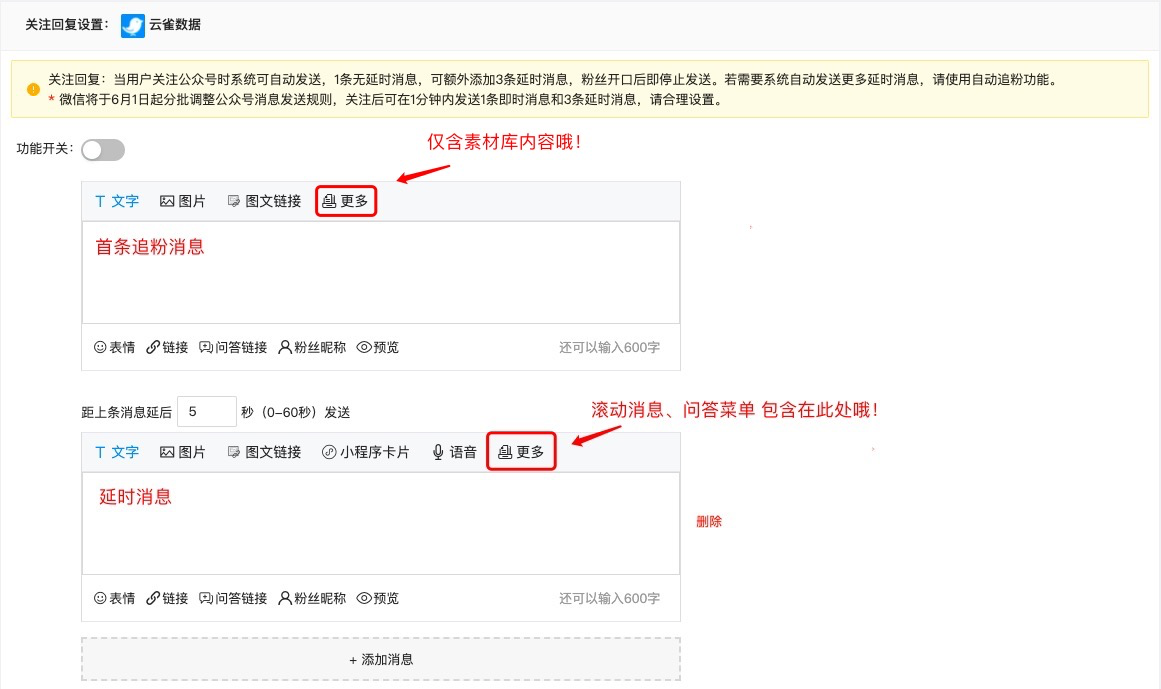
Task: Click 添加消息 to add a message
Action: [381, 660]
